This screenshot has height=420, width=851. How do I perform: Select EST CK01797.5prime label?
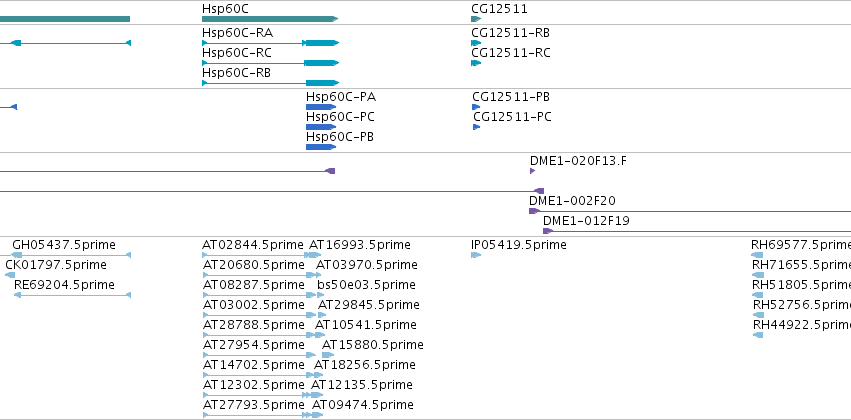[x=56, y=265]
